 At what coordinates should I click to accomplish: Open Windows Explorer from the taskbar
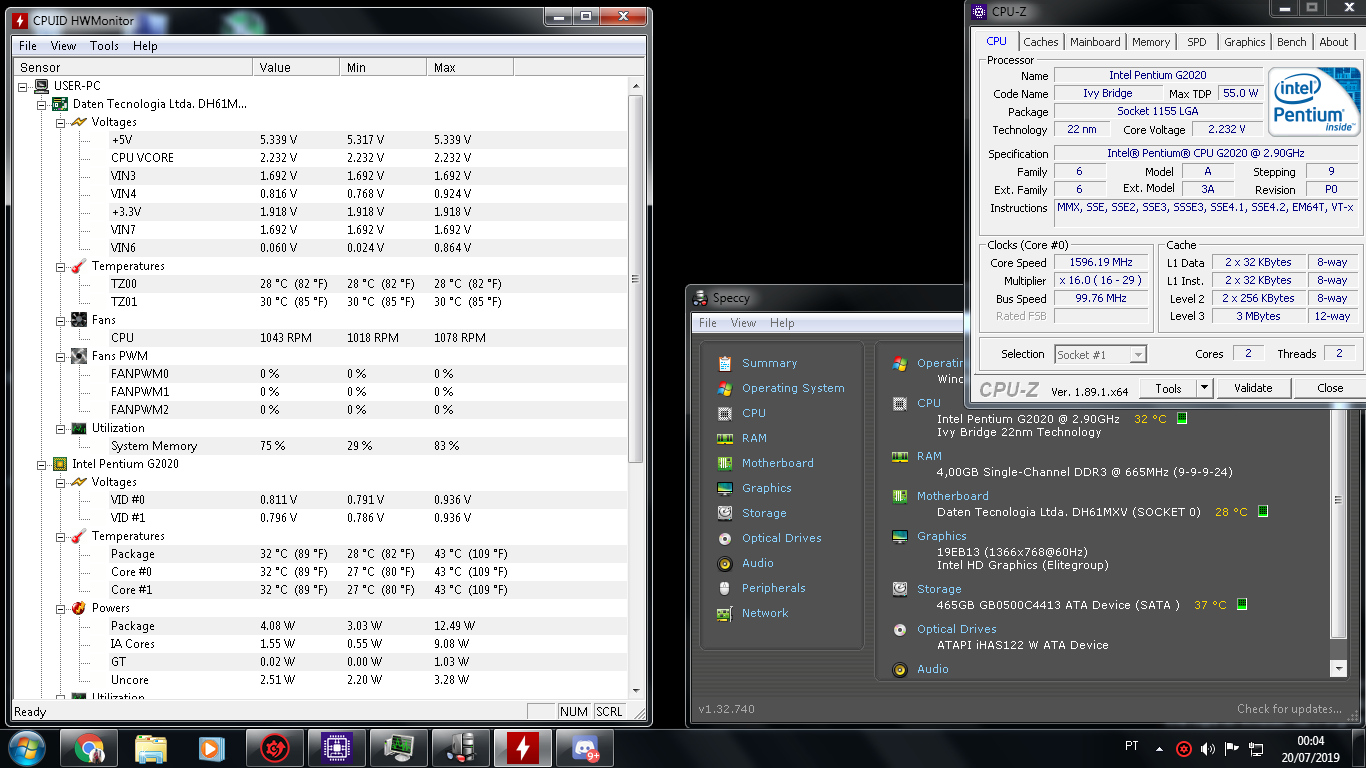pos(151,748)
